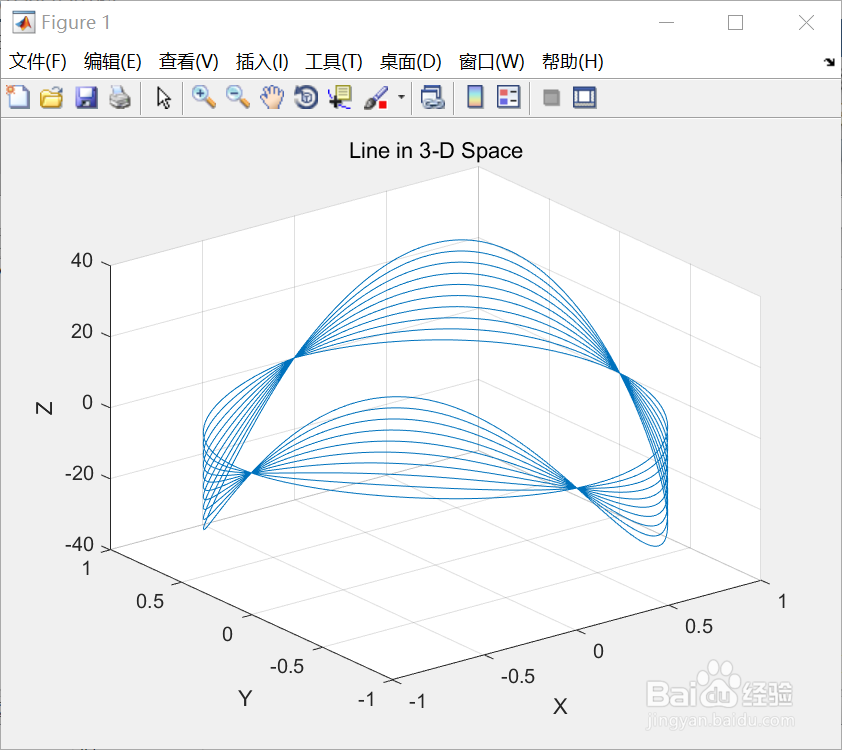Select the Data Cursor tool

point(340,98)
